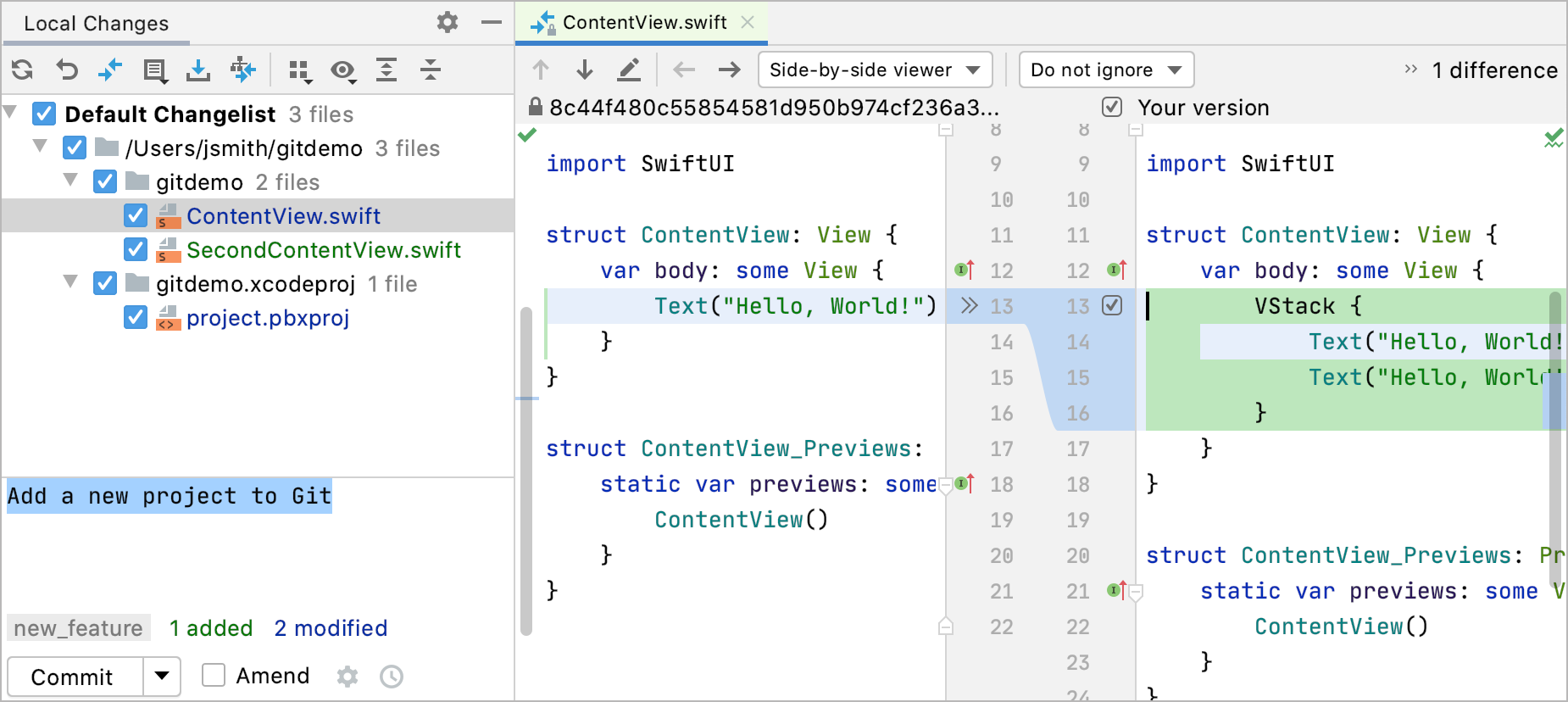Open the Commit button dropdown arrow
Screen dimensions: 1568x702
click(162, 677)
